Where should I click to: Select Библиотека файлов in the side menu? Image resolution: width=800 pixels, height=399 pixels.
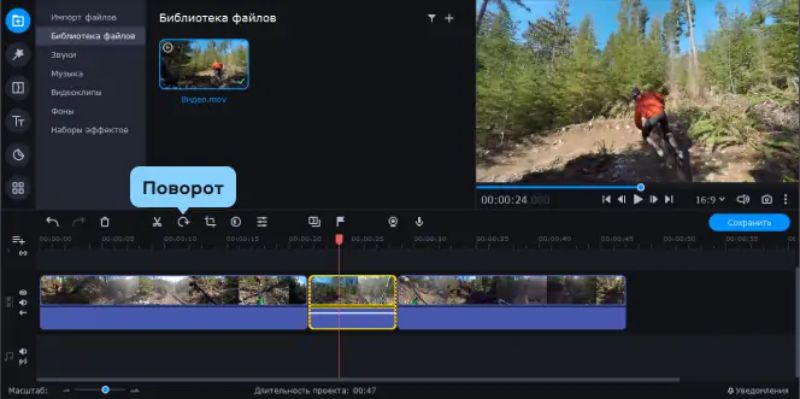[x=93, y=36]
